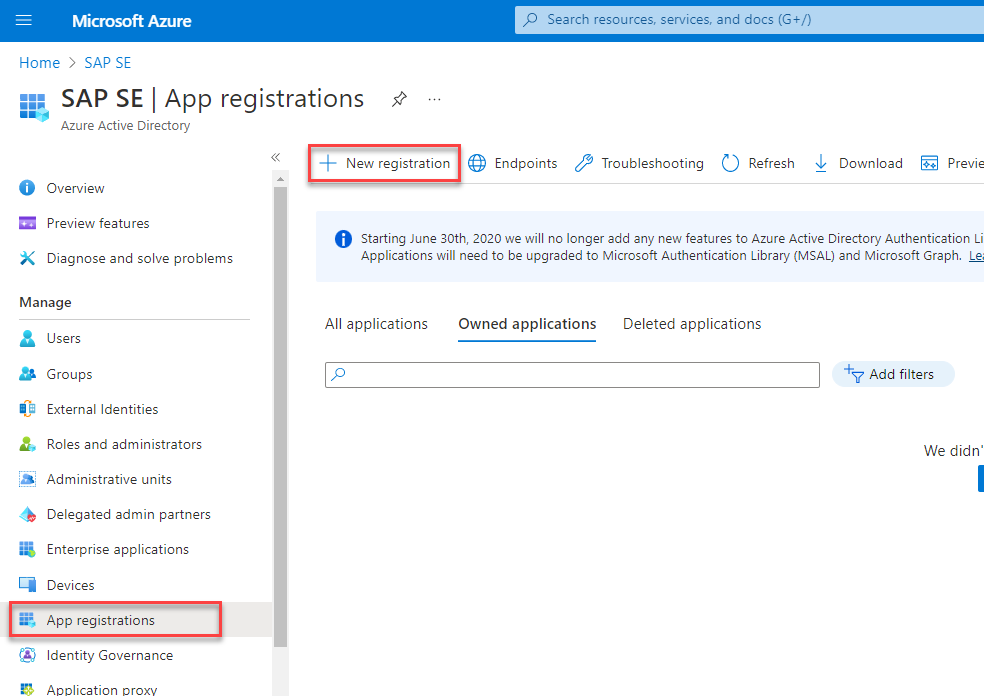Click the info icon in the ADAL notice banner
The image size is (984, 696).
click(343, 239)
